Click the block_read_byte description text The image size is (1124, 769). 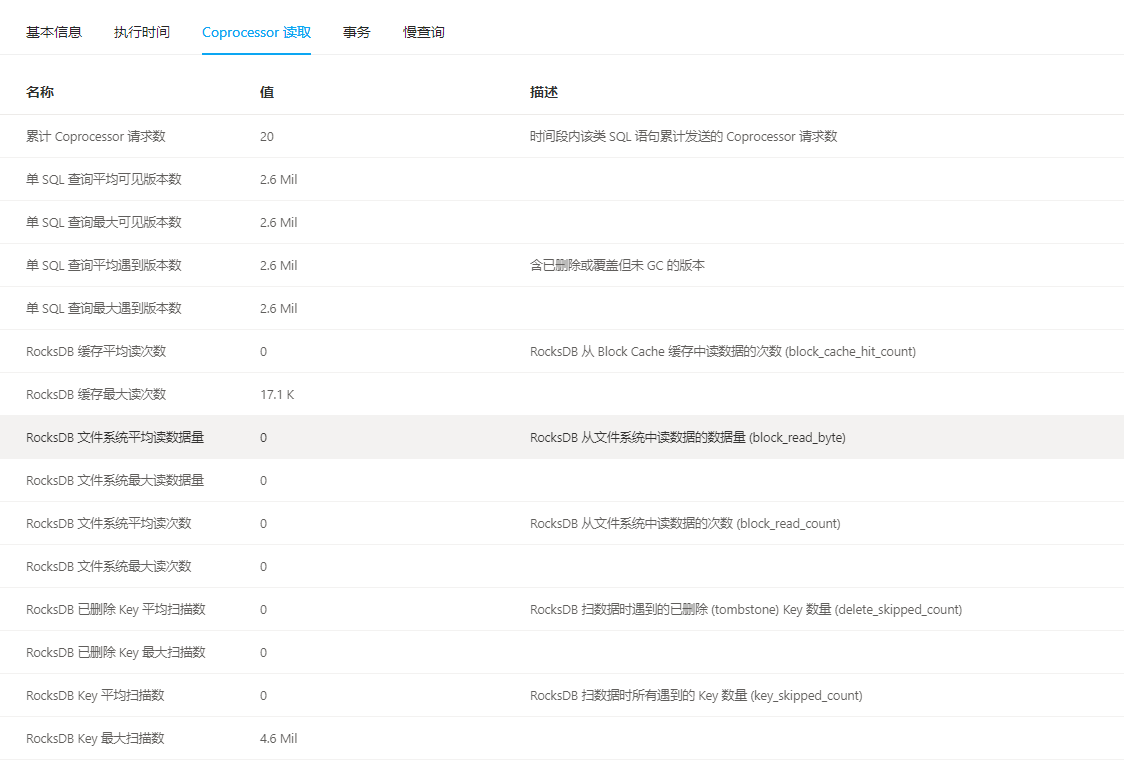pyautogui.click(x=688, y=437)
